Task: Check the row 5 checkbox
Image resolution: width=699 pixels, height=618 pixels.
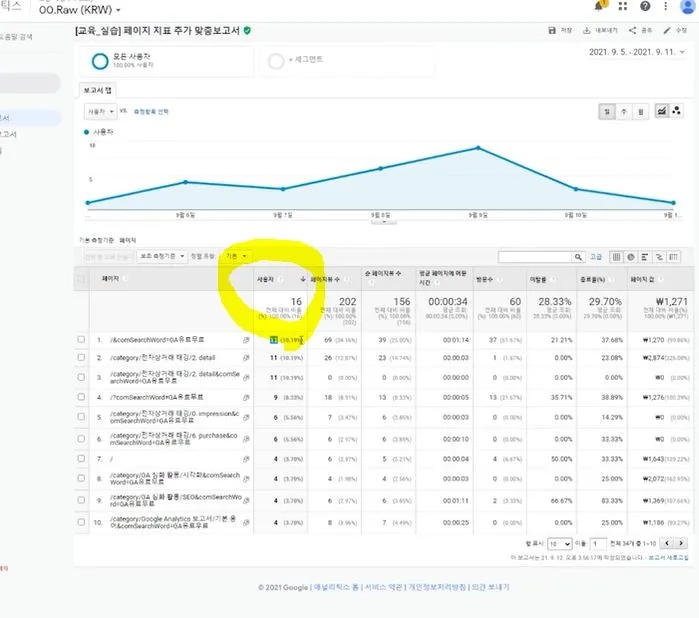Action: tap(81, 417)
